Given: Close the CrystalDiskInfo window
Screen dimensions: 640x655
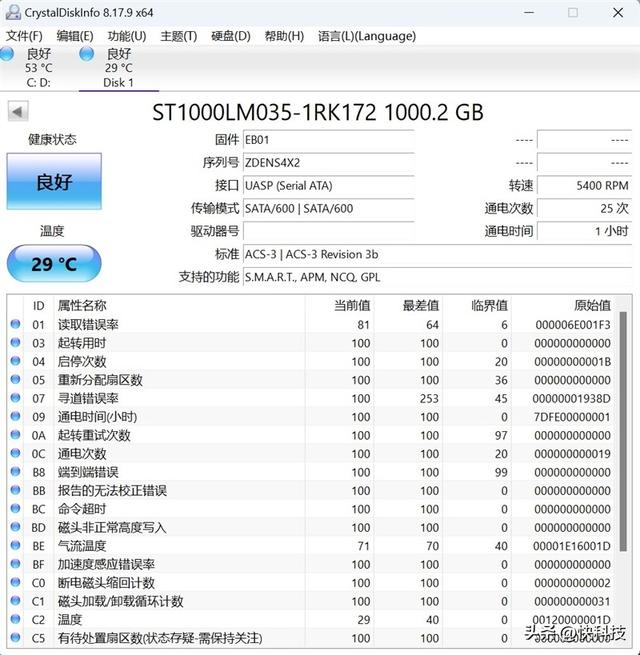Looking at the screenshot, I should tap(618, 13).
